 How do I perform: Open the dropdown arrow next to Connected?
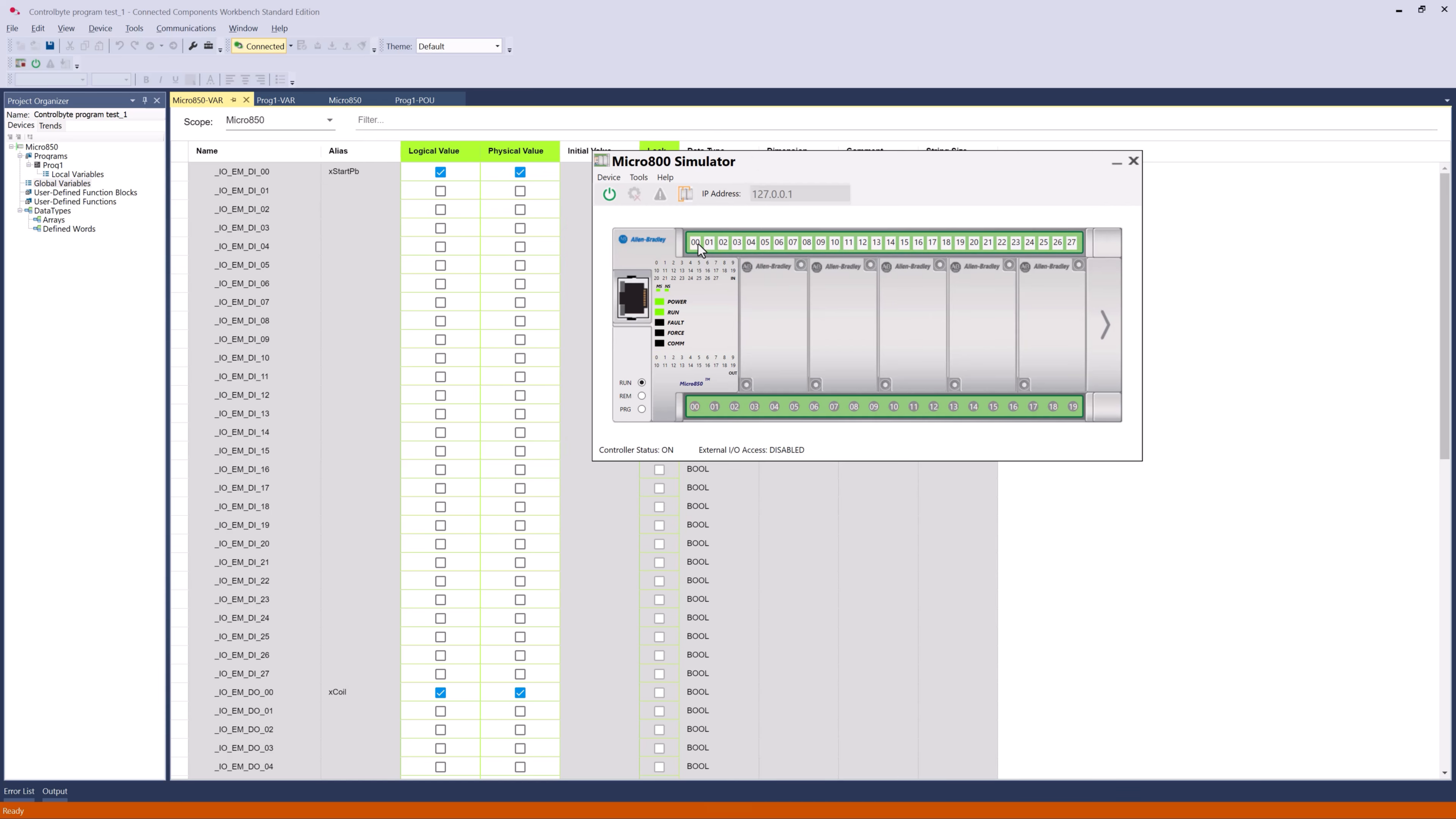point(291,46)
